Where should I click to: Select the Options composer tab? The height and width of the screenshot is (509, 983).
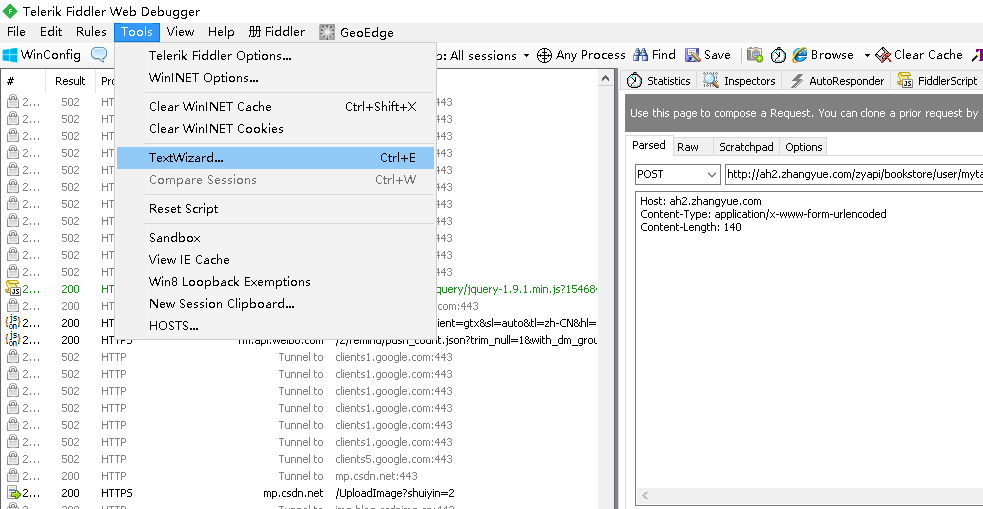803,147
